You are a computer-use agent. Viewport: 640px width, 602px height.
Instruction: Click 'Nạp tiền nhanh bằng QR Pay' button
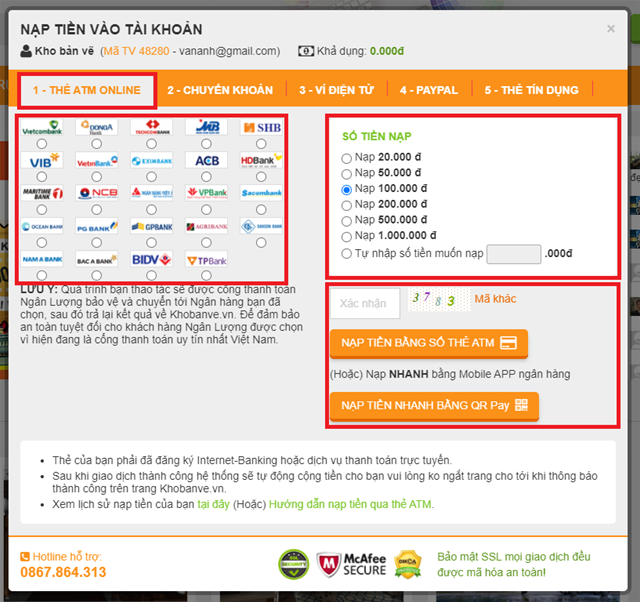pyautogui.click(x=434, y=406)
